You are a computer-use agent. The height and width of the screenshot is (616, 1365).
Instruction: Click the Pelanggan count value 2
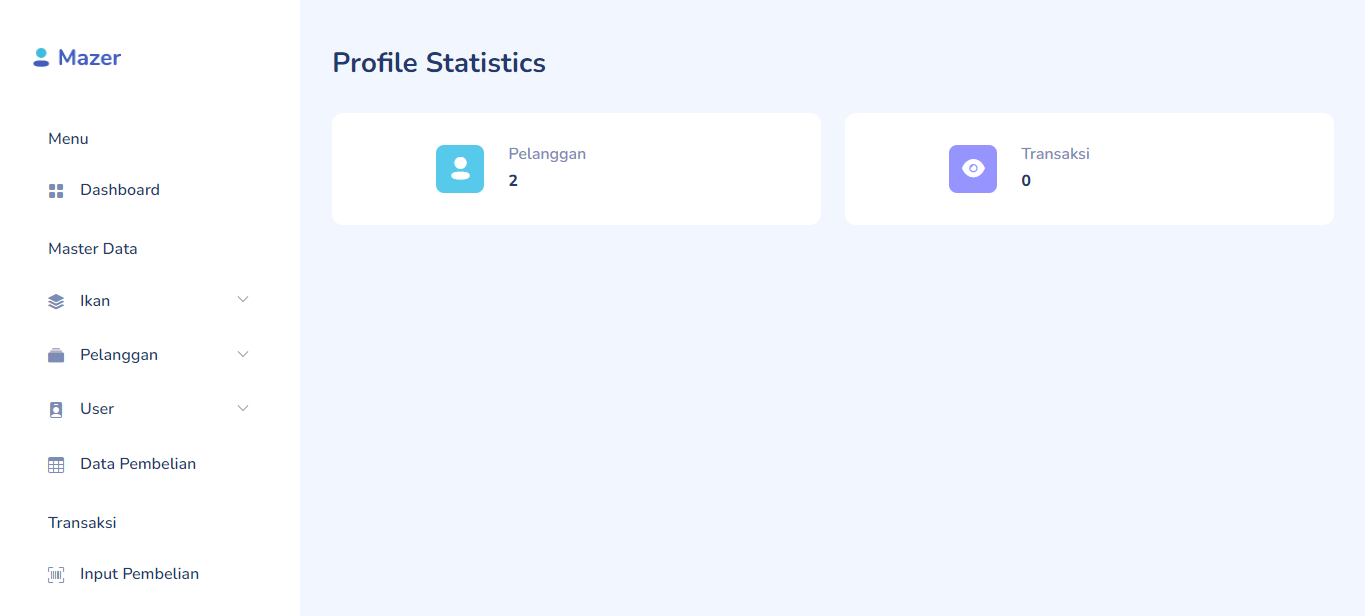pyautogui.click(x=513, y=181)
